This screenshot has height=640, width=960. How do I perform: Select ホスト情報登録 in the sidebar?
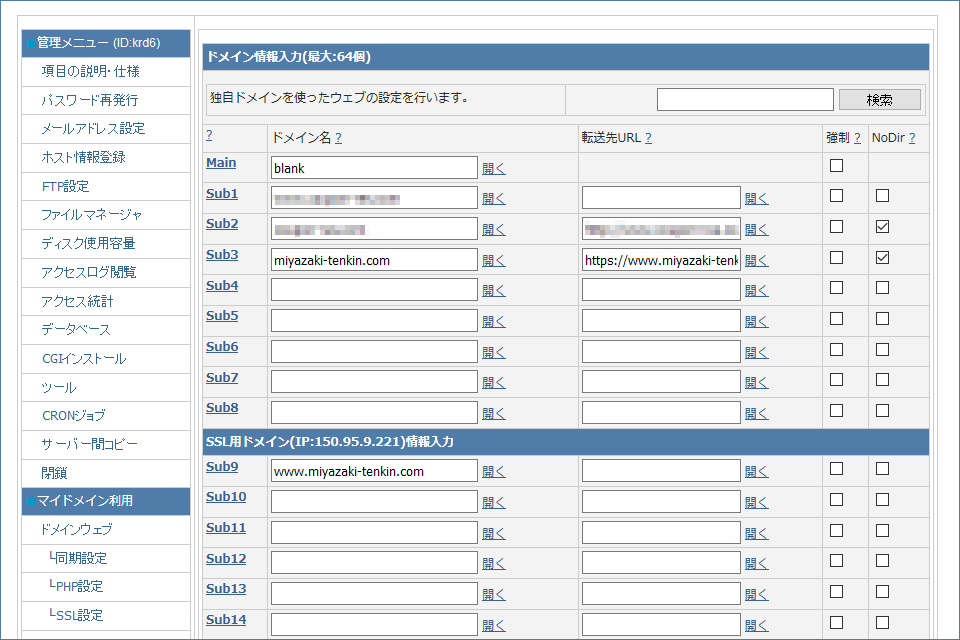[83, 157]
